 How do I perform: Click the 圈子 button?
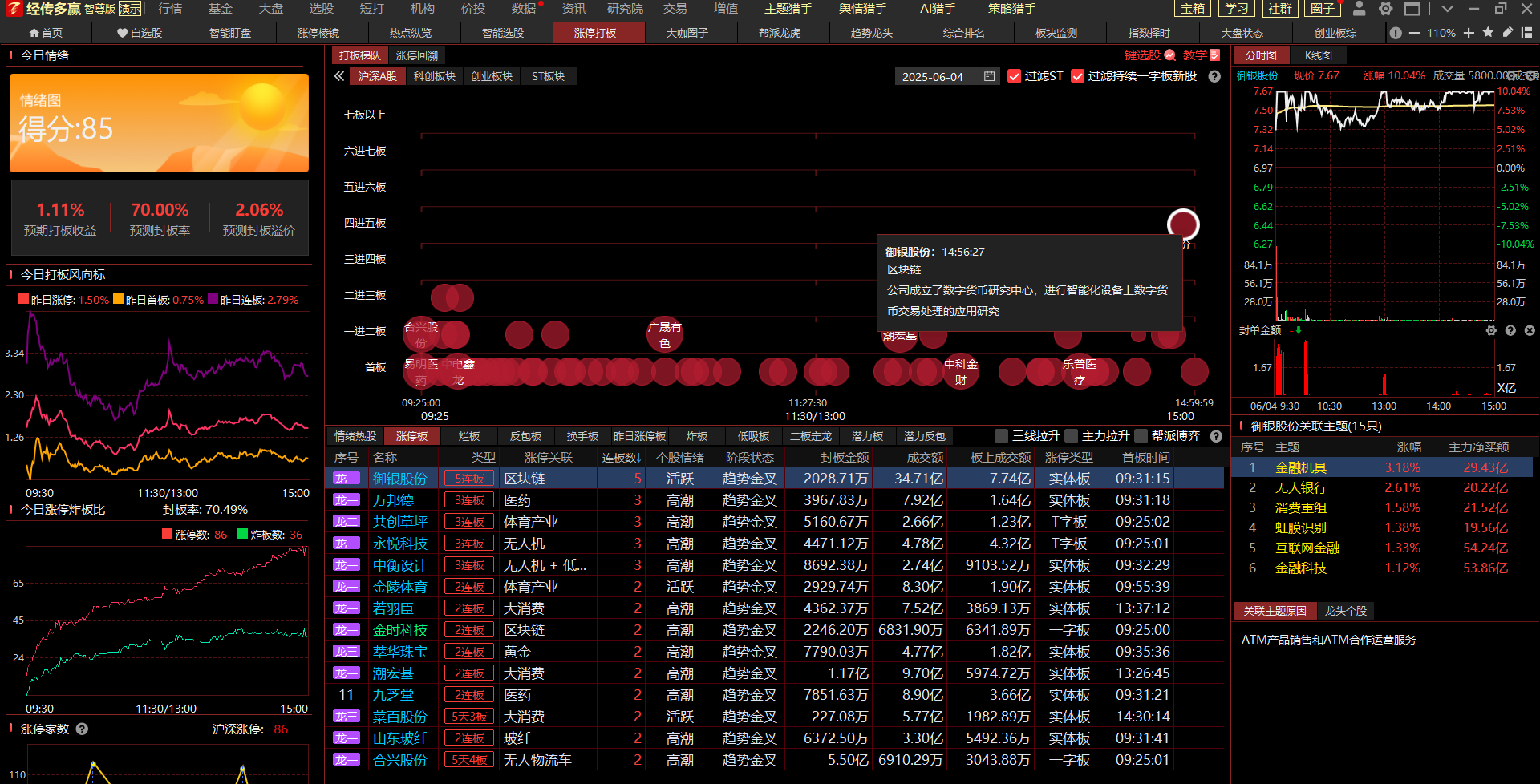1323,9
